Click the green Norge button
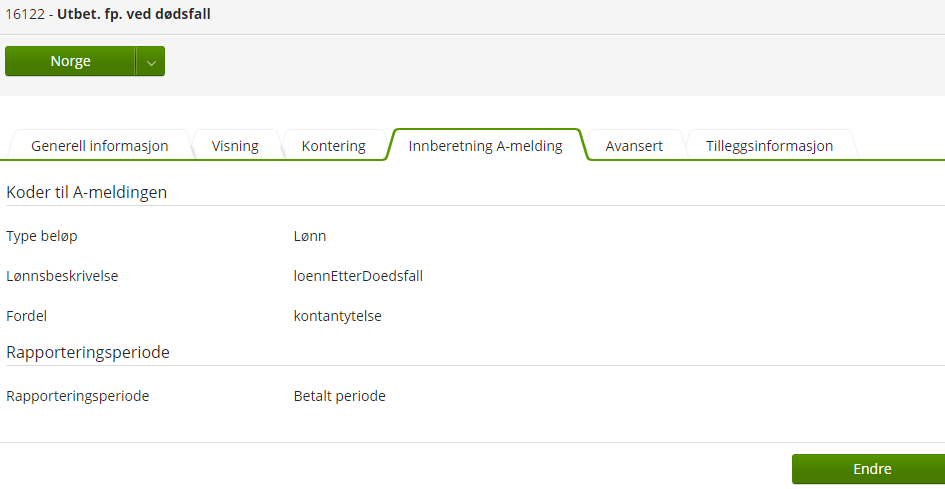 pyautogui.click(x=70, y=61)
